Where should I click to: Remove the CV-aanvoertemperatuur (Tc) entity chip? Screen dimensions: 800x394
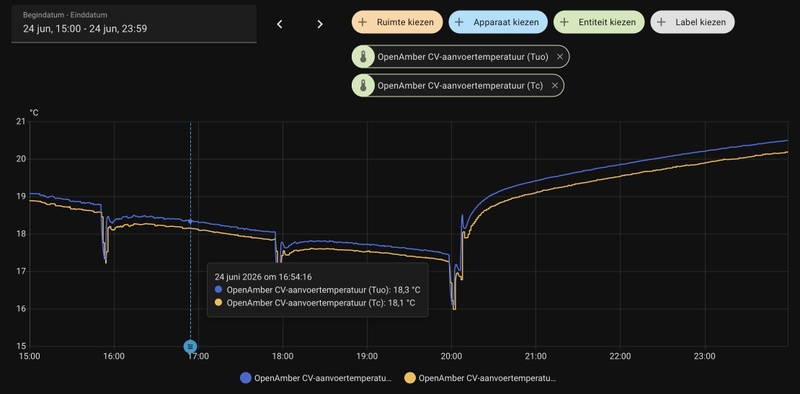click(x=555, y=86)
